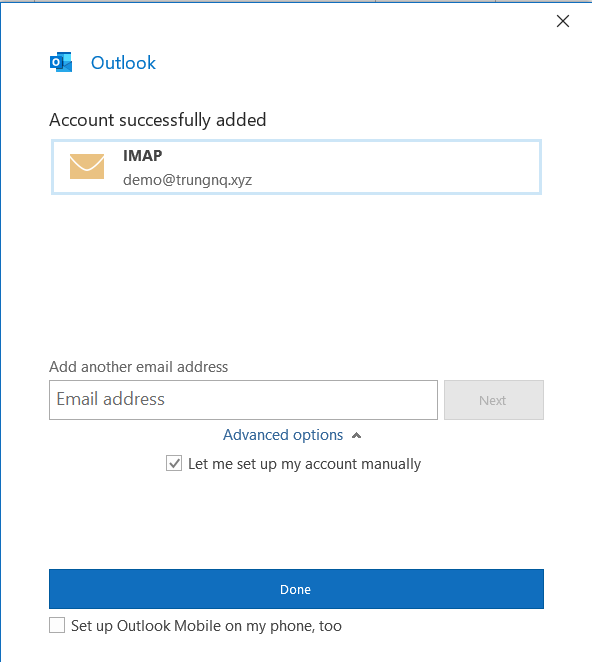Viewport: 592px width, 662px height.
Task: Click the Account successfully added heading
Action: pyautogui.click(x=158, y=120)
